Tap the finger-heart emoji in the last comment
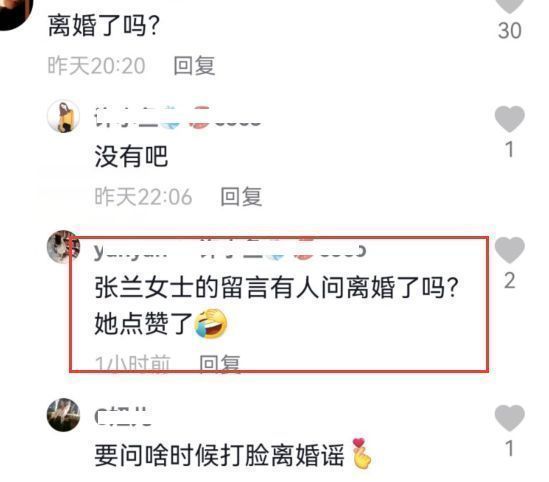This screenshot has width=549, height=482. (362, 454)
